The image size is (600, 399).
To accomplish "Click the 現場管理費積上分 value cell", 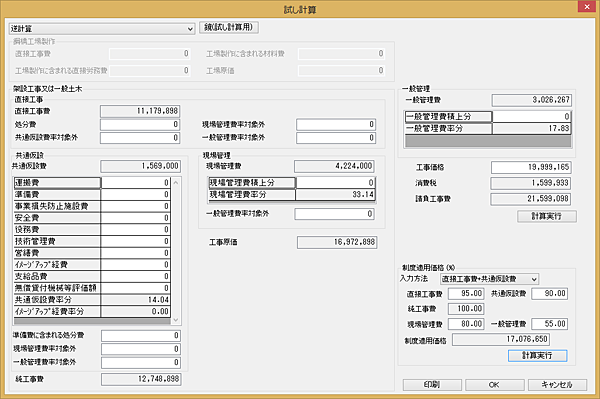I will point(335,183).
